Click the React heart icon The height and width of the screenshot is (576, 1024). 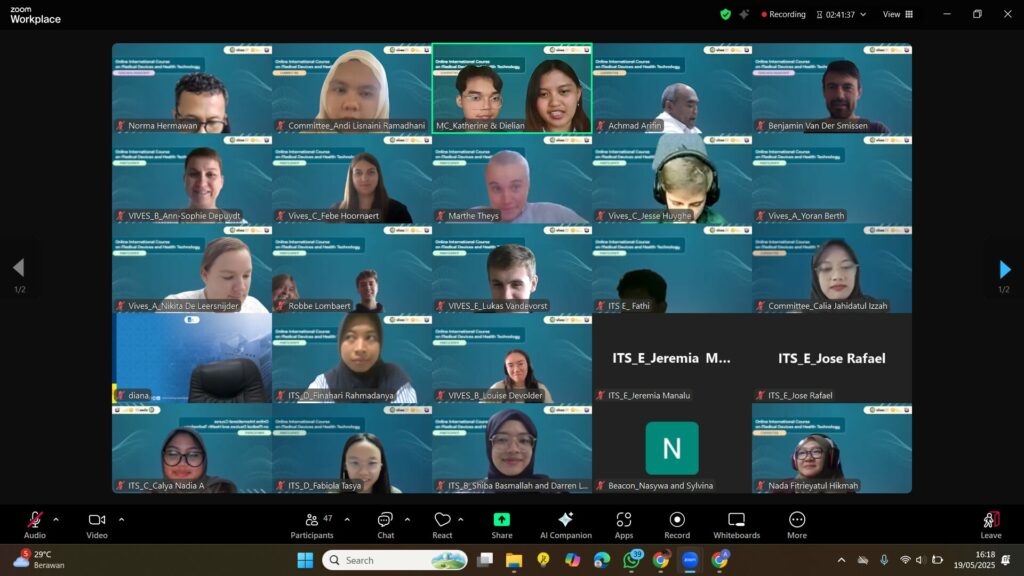(442, 524)
